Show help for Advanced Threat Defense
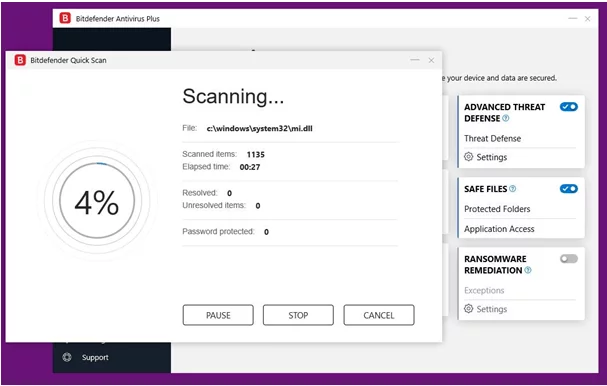Image resolution: width=607 pixels, height=386 pixels. pyautogui.click(x=506, y=118)
